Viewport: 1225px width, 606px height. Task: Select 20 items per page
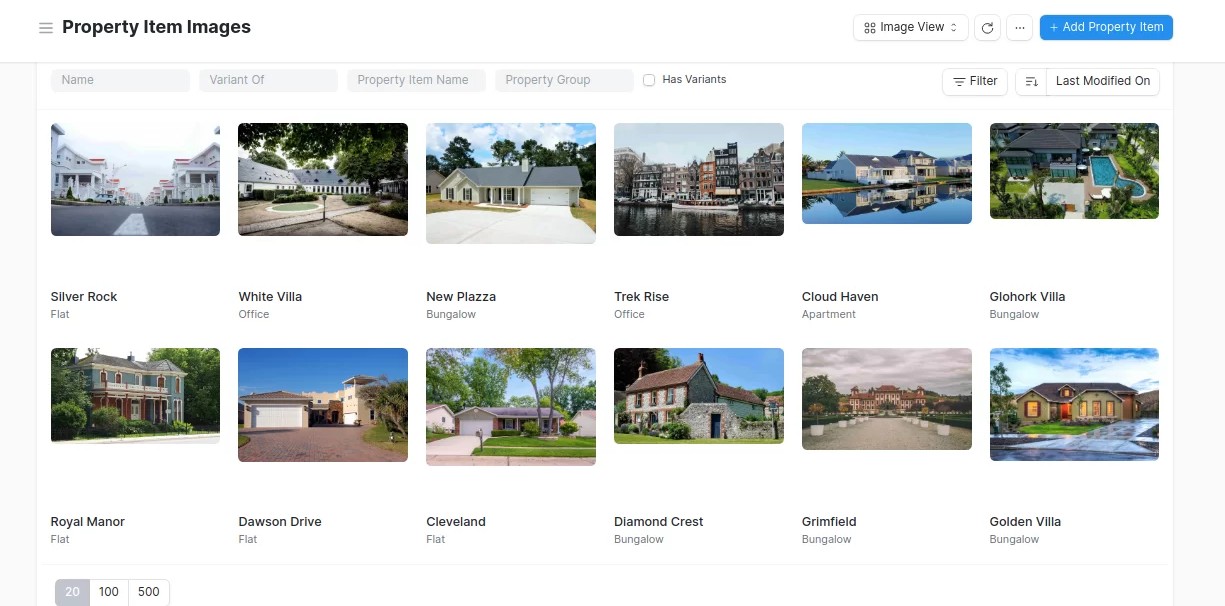[x=72, y=592]
